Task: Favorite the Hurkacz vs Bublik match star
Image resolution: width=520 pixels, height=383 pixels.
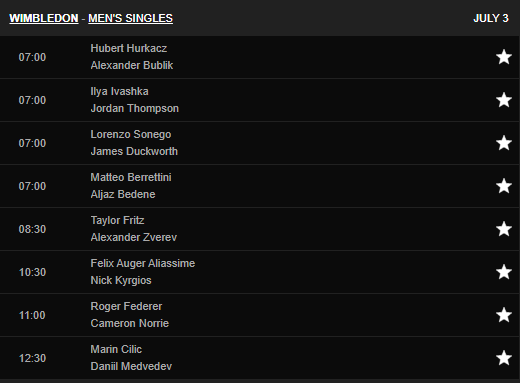Action: tap(504, 57)
